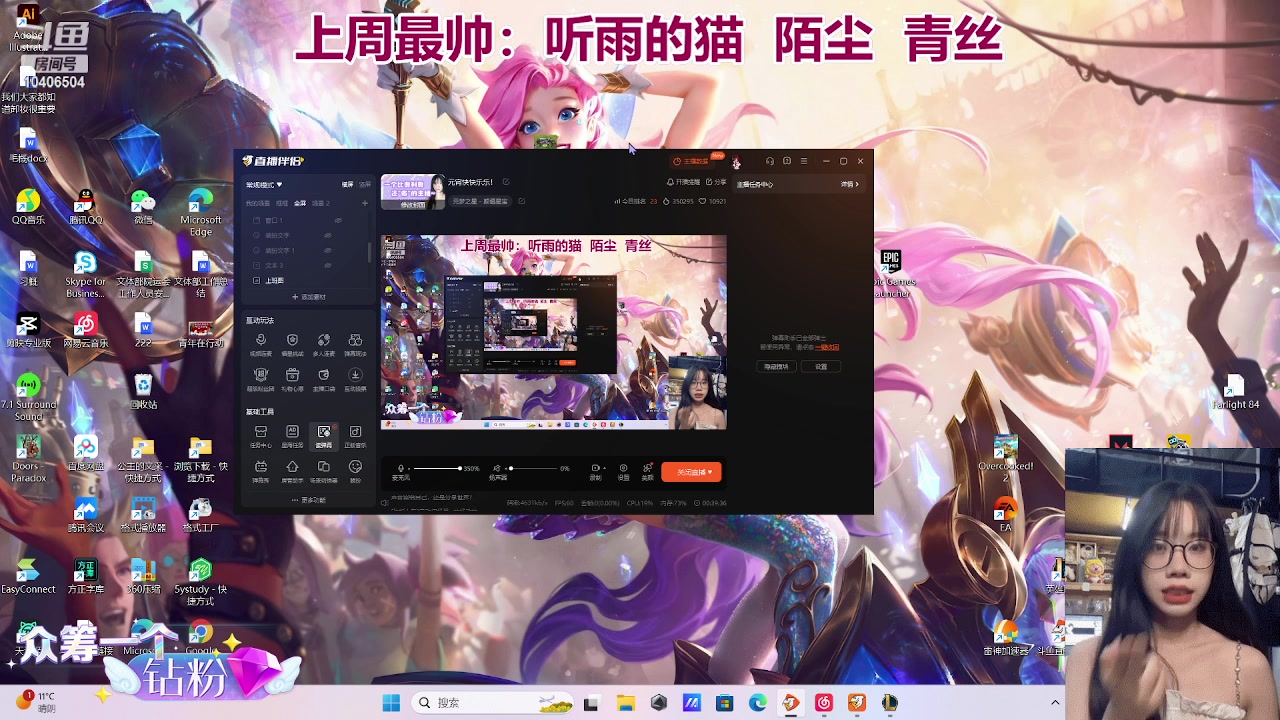Expand 更多功能 in the tools panel
The width and height of the screenshot is (1280, 720).
[x=308, y=500]
